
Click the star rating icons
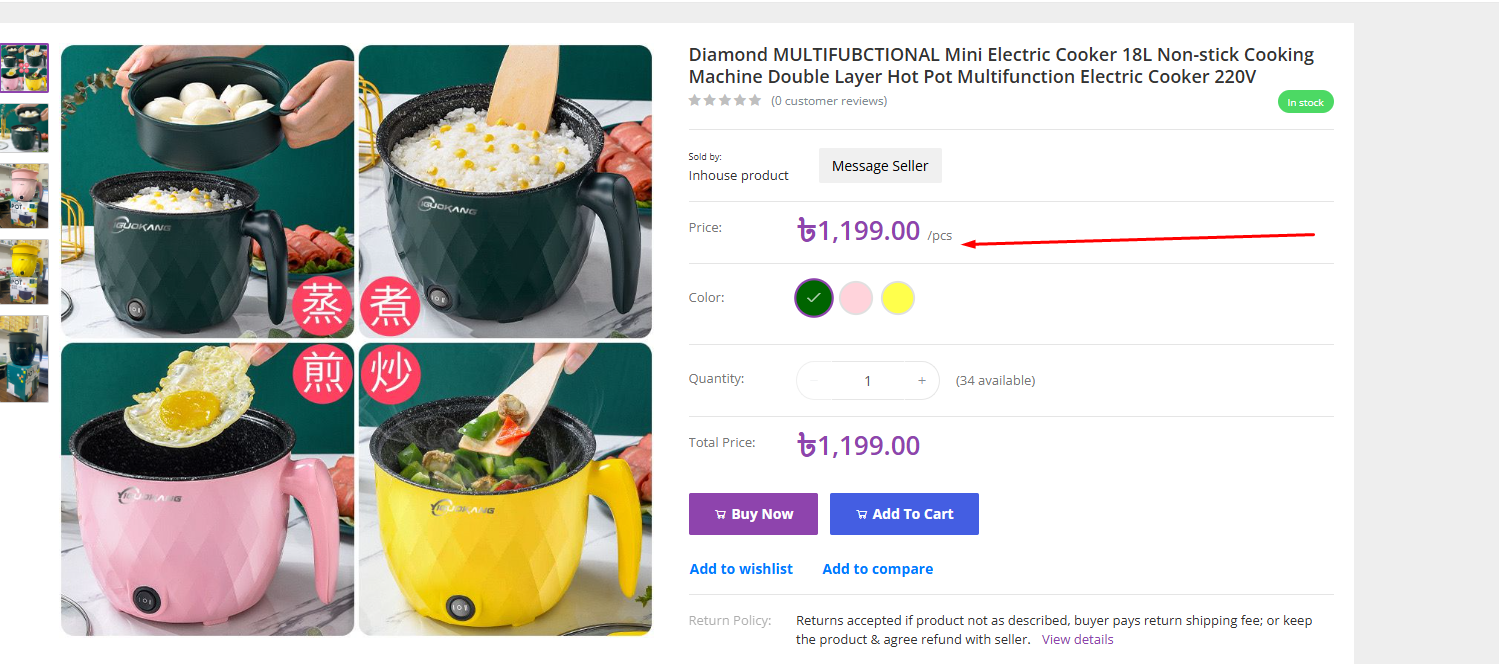tap(725, 101)
